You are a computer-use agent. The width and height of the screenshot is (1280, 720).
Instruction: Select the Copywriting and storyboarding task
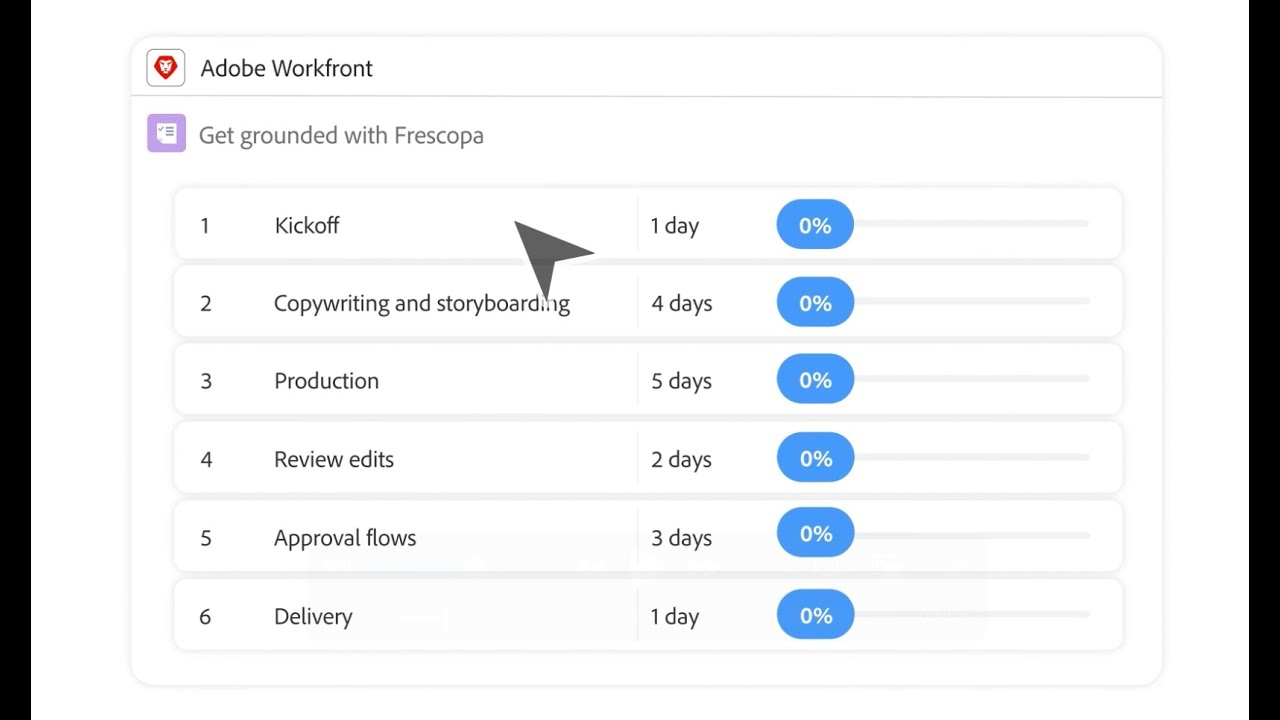pyautogui.click(x=421, y=304)
